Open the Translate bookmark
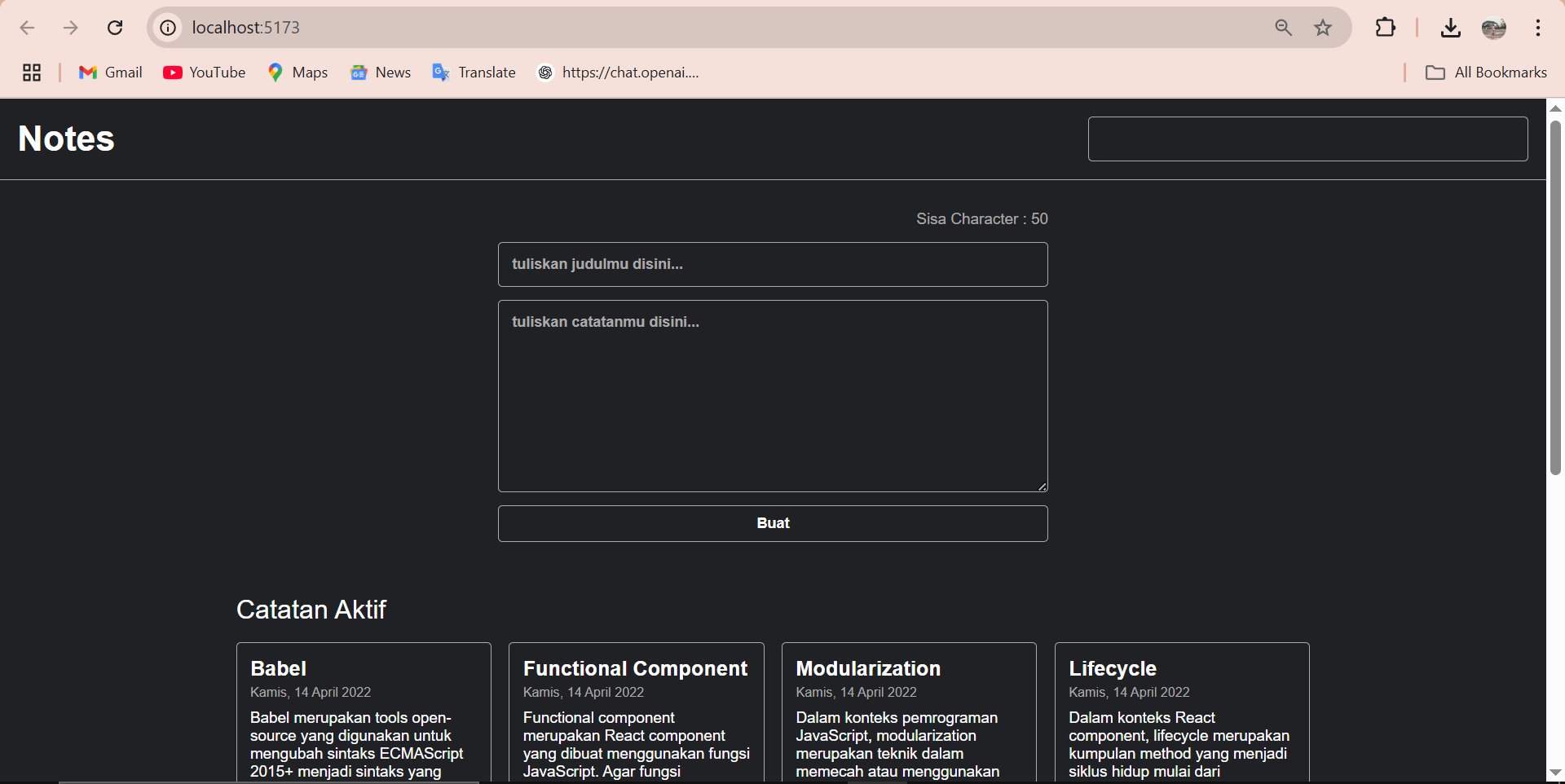 tap(474, 73)
